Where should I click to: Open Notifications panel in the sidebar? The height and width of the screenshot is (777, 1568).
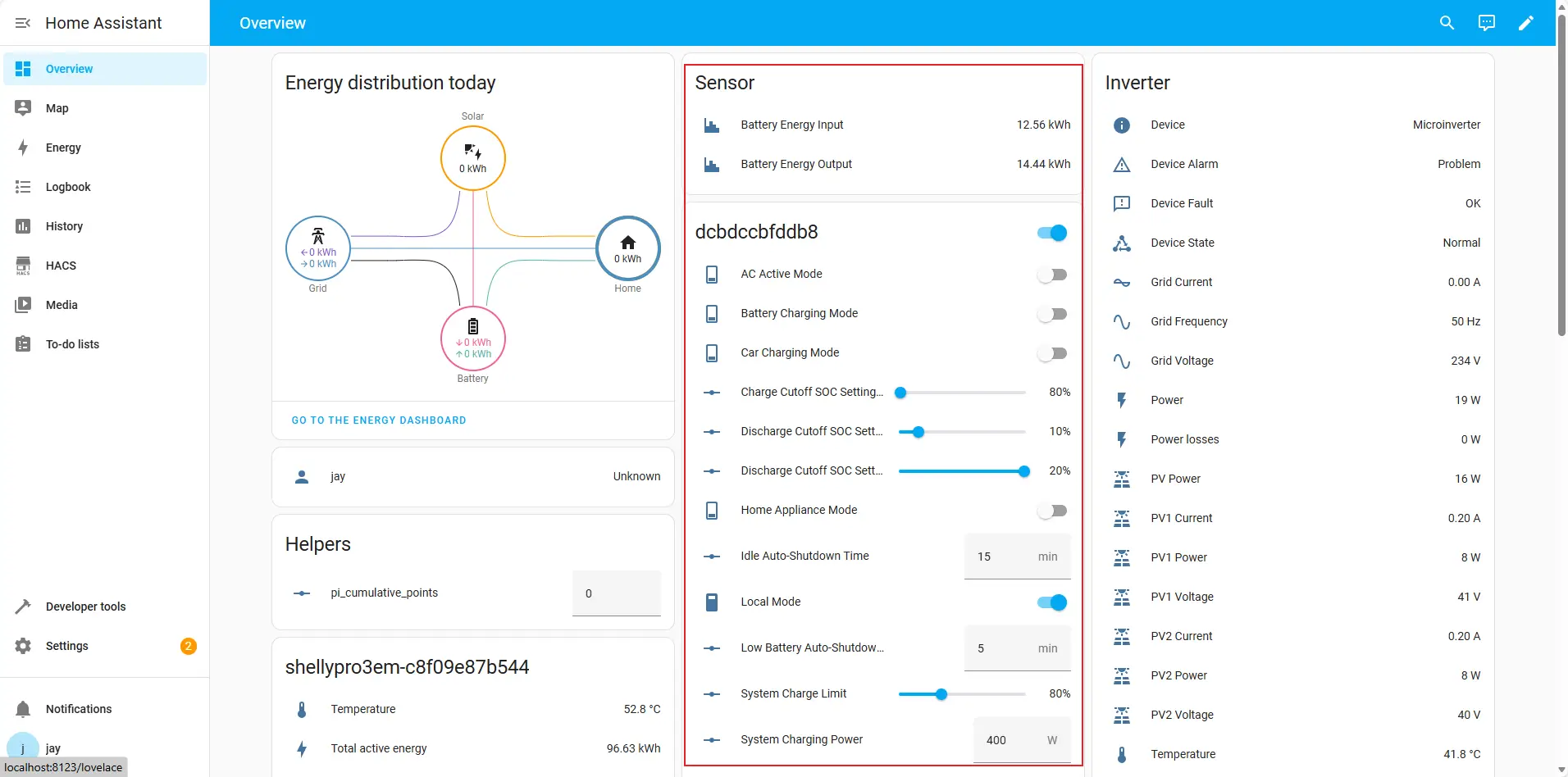click(x=79, y=709)
